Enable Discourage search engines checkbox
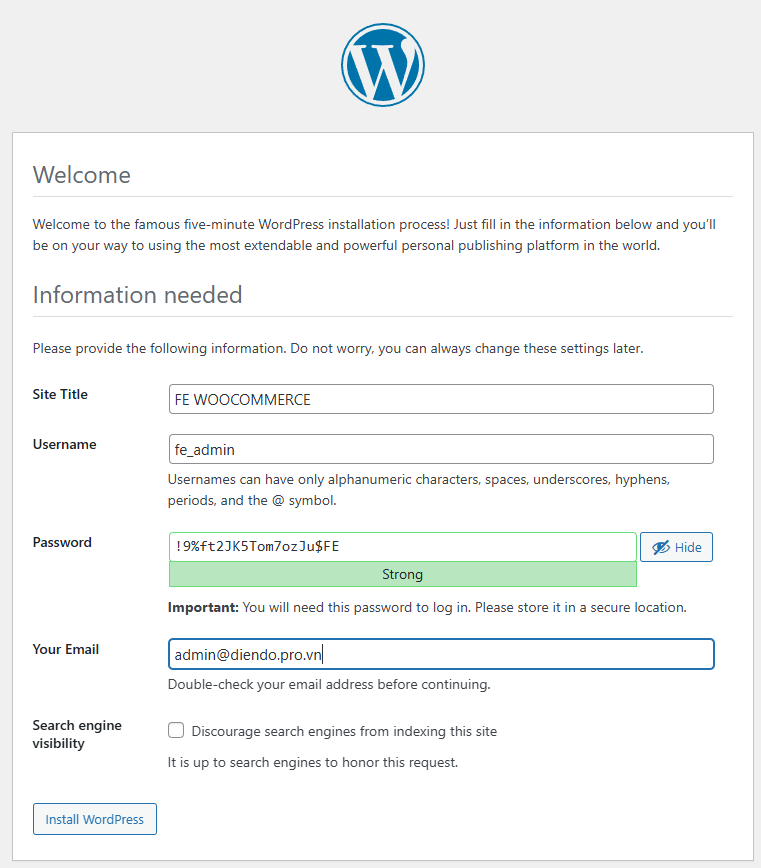761x868 pixels. click(x=176, y=731)
